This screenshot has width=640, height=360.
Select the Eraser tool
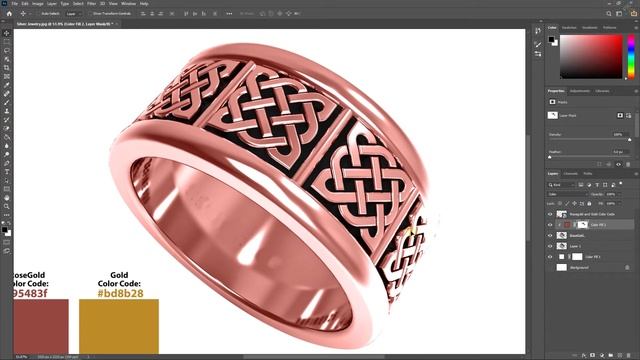coord(7,129)
